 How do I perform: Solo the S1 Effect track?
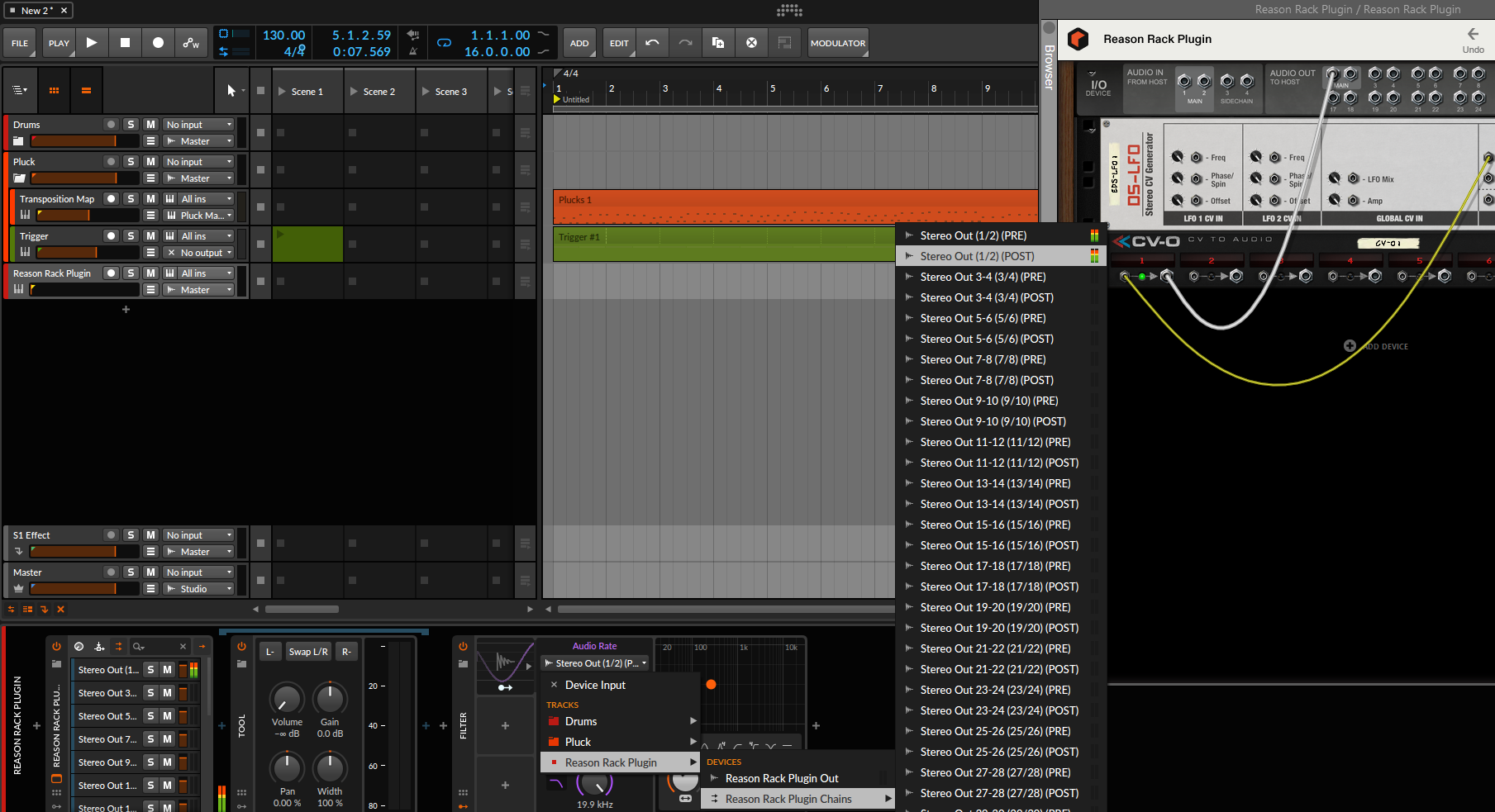[131, 535]
